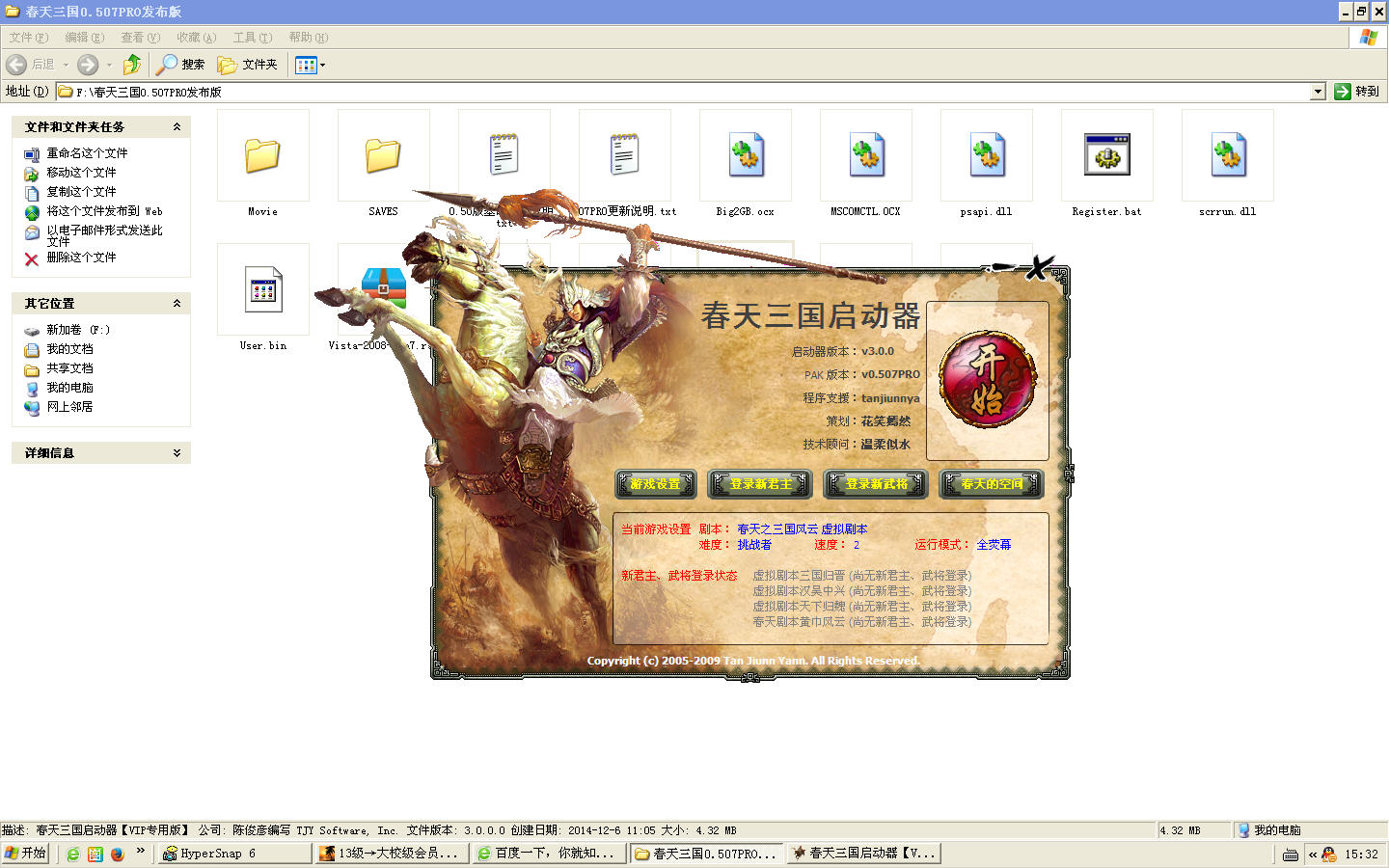Open the 查看(V) menu
Screen dimensions: 1389x868
(141, 38)
